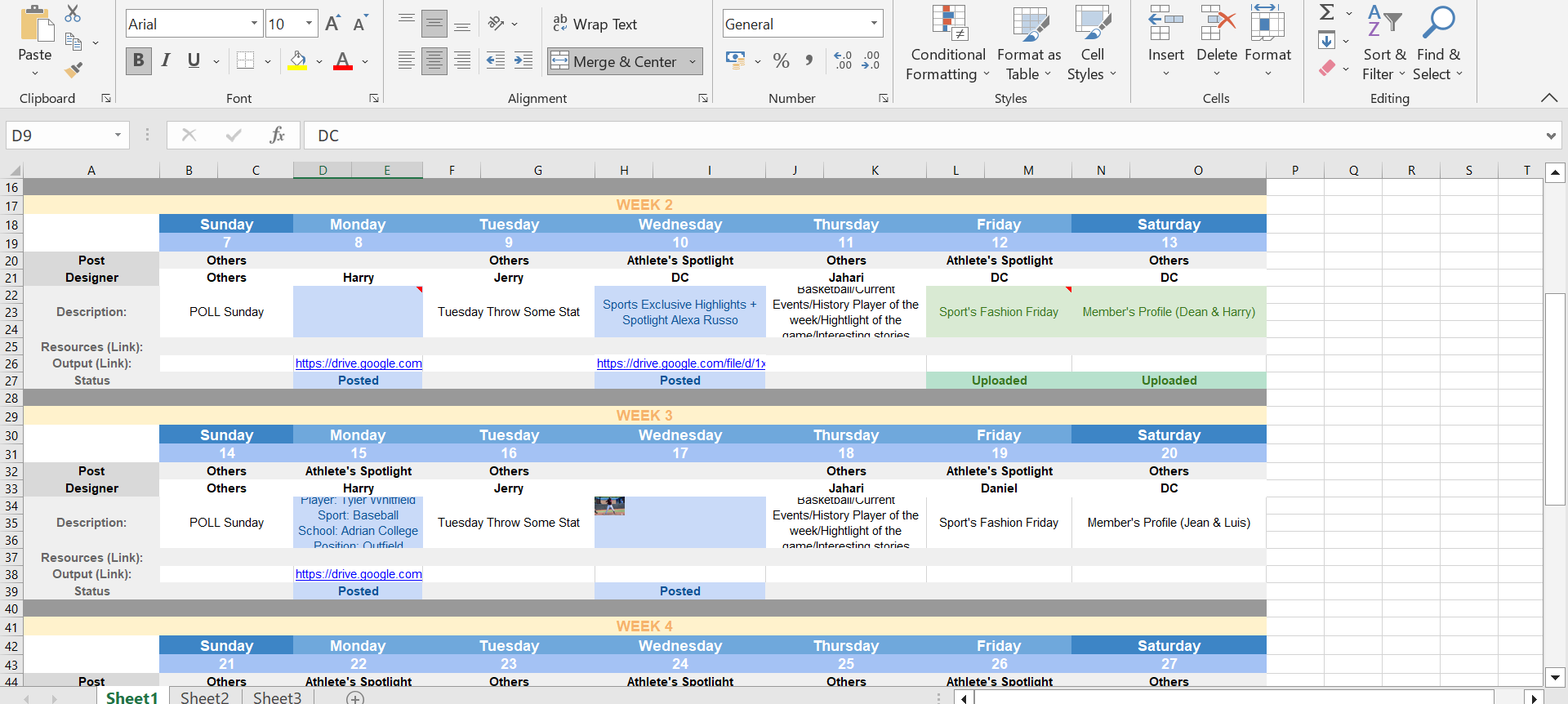This screenshot has width=1568, height=704.
Task: Open the Format cells menu
Action: point(1268,42)
